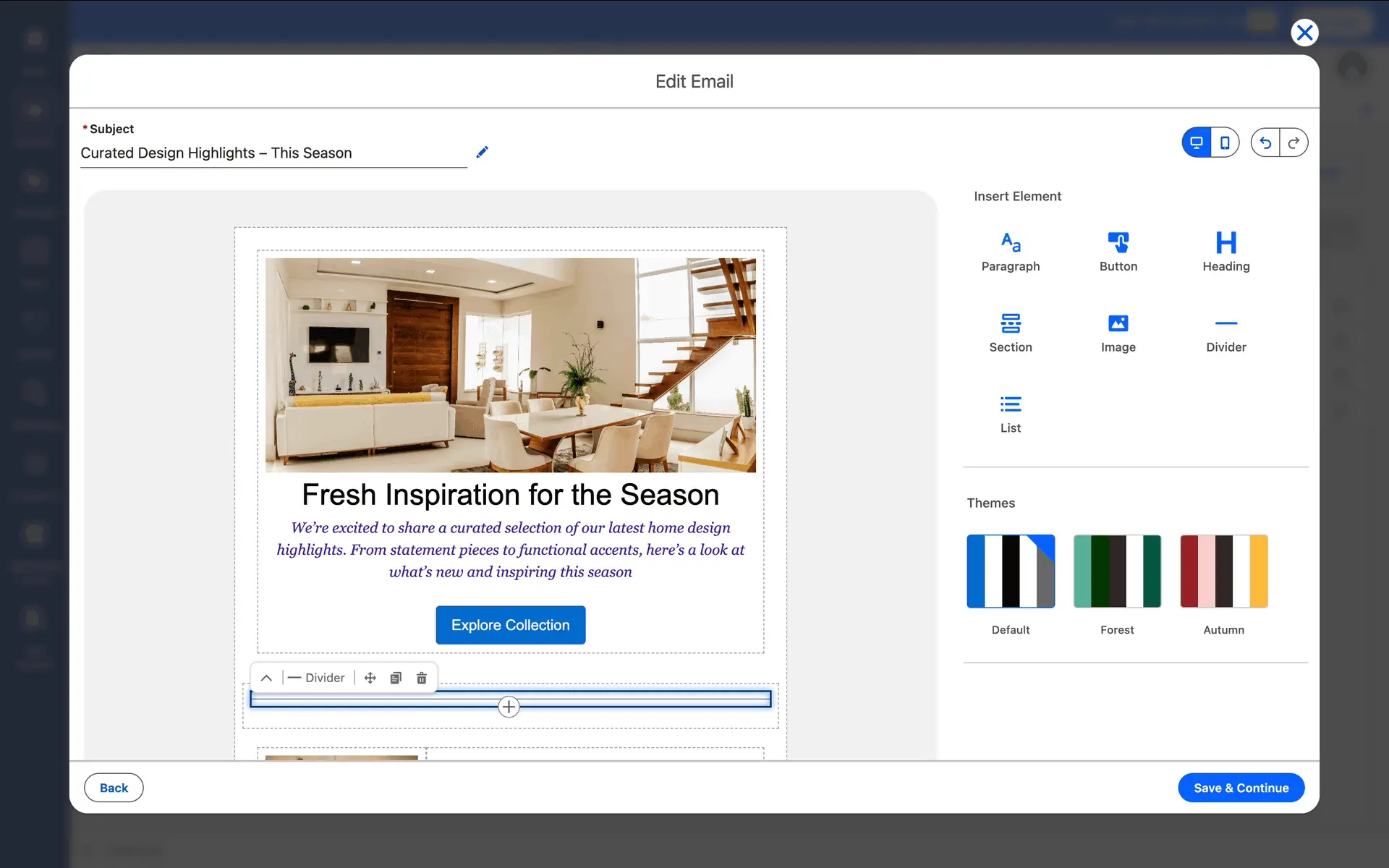The height and width of the screenshot is (868, 1389).
Task: Insert a Paragraph element
Action: point(1010,251)
